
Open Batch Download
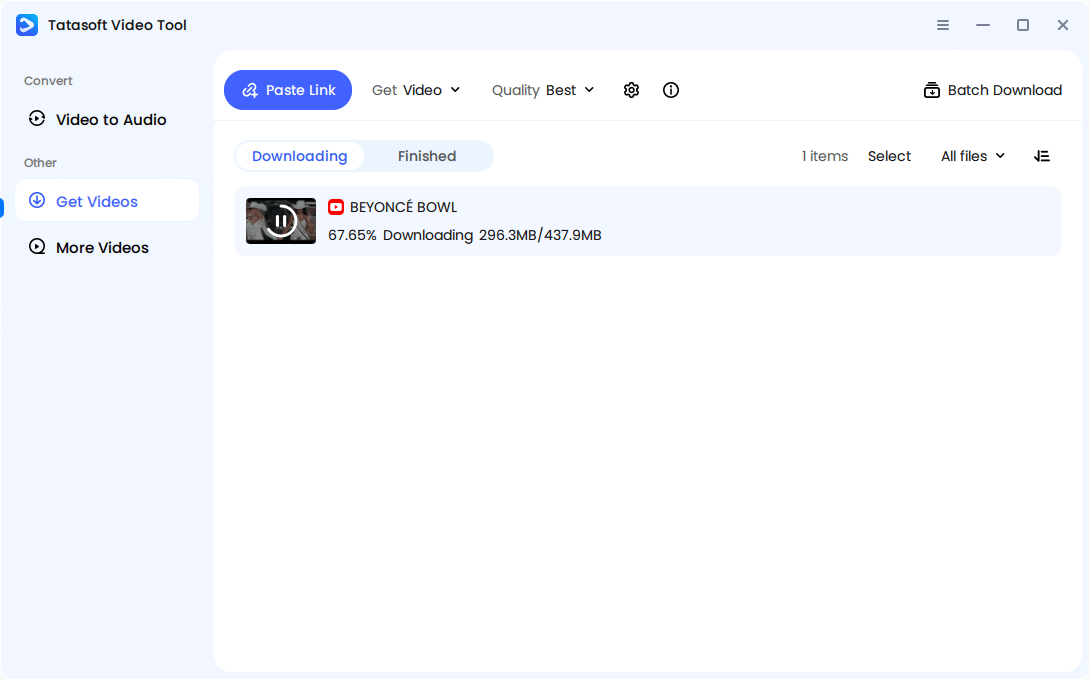click(991, 90)
